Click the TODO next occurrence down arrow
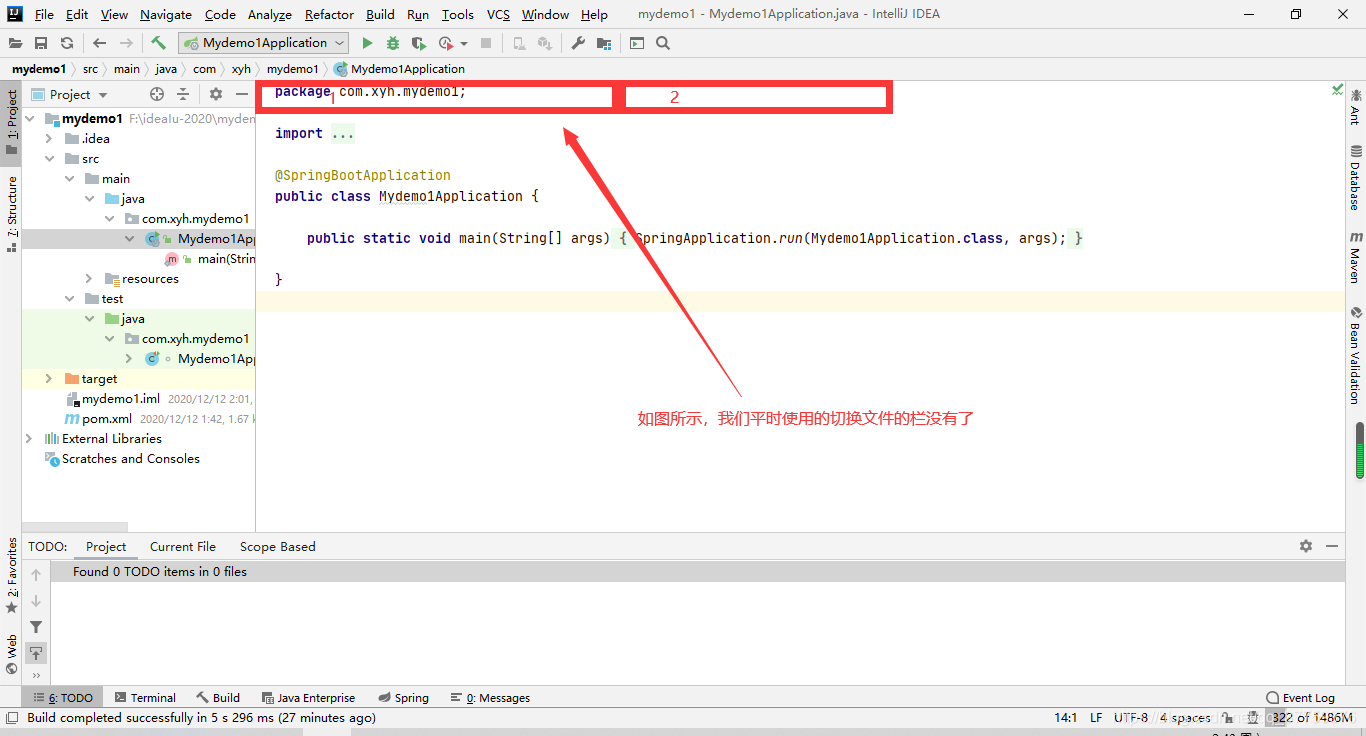The width and height of the screenshot is (1366, 736). (36, 601)
